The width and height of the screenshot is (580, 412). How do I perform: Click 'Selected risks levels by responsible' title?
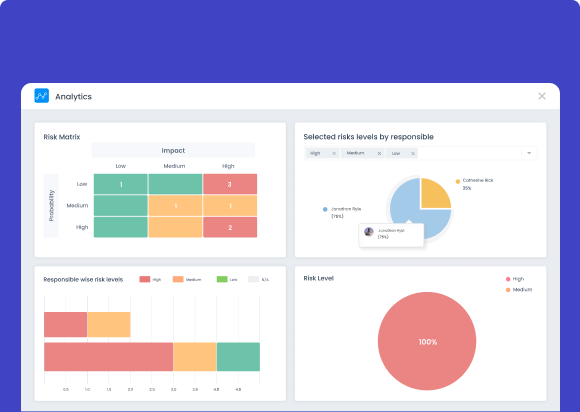pos(368,137)
